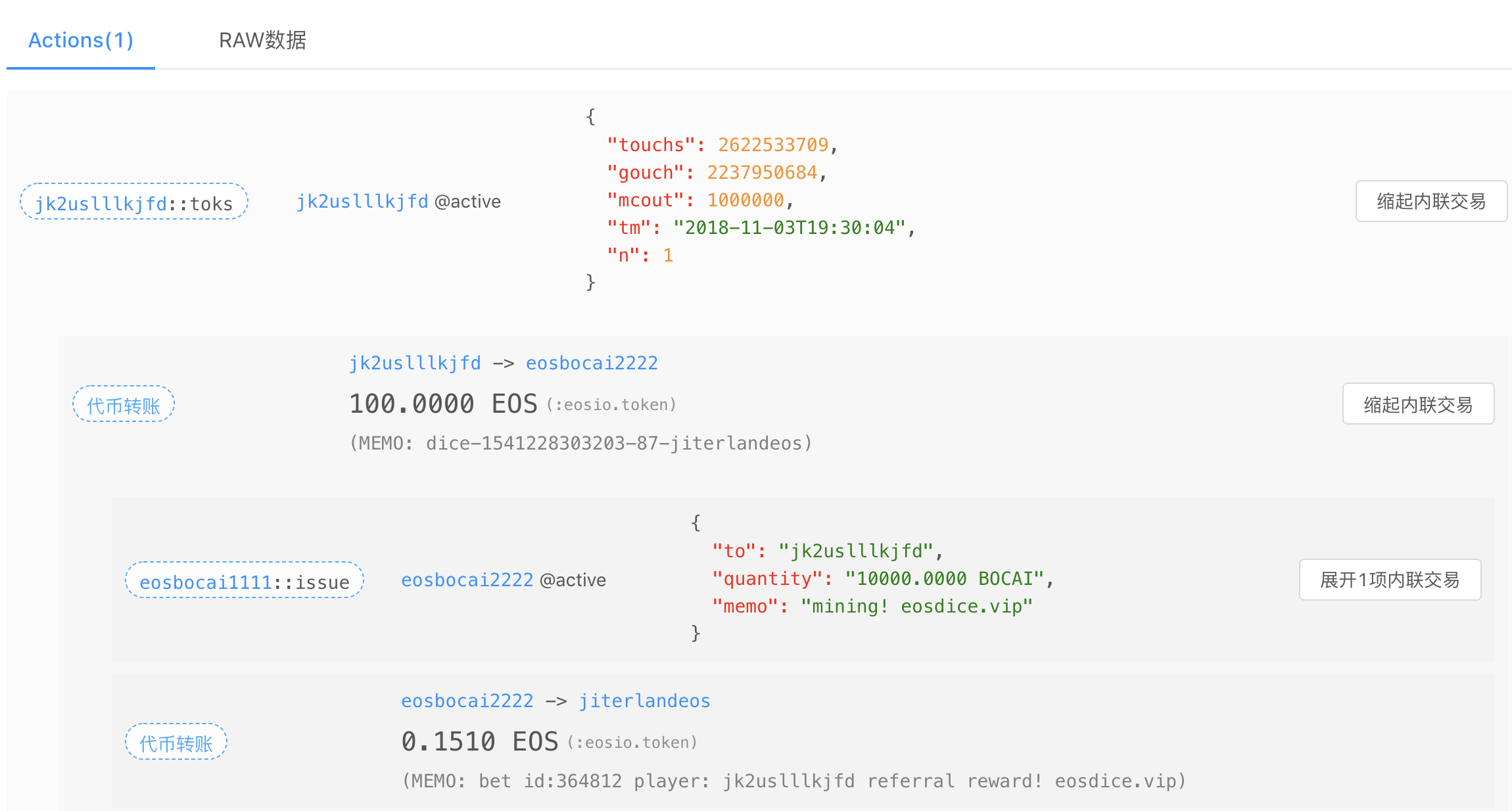Click the 100.0000 EOS amount text
1512x811 pixels.
point(443,404)
